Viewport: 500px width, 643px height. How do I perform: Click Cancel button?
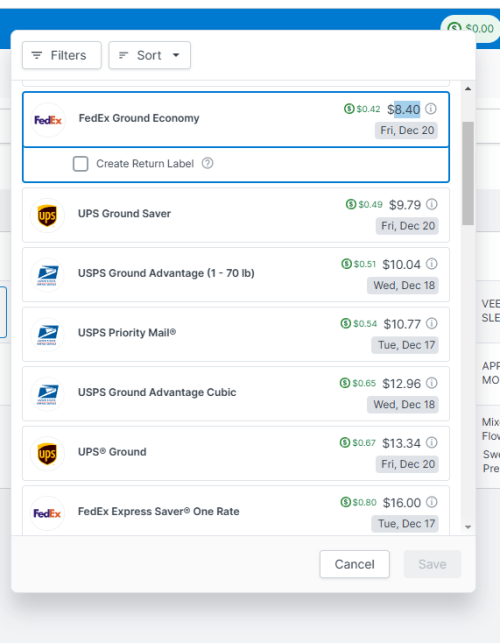coord(354,564)
